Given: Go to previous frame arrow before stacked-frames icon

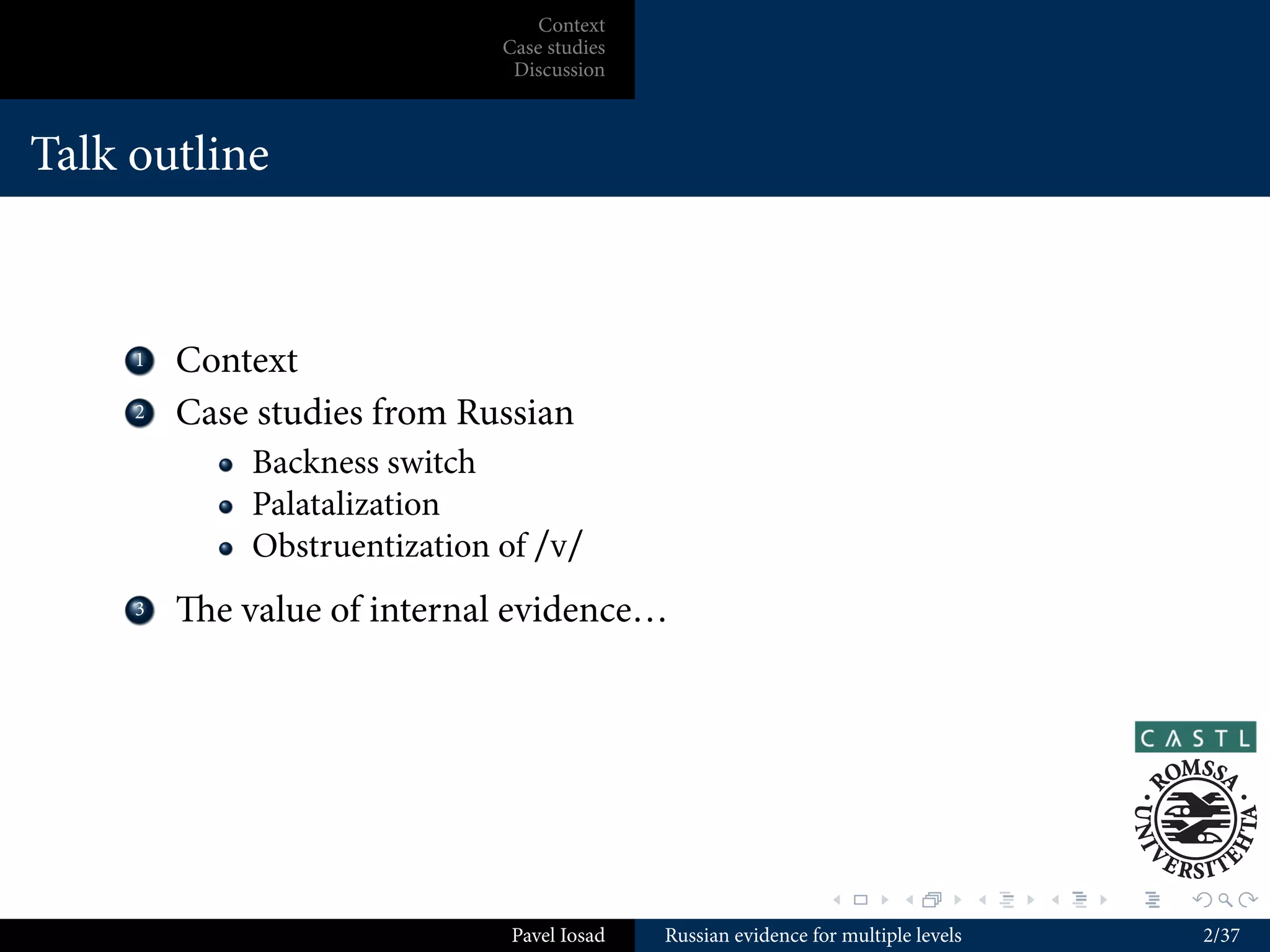Looking at the screenshot, I should click(x=909, y=900).
